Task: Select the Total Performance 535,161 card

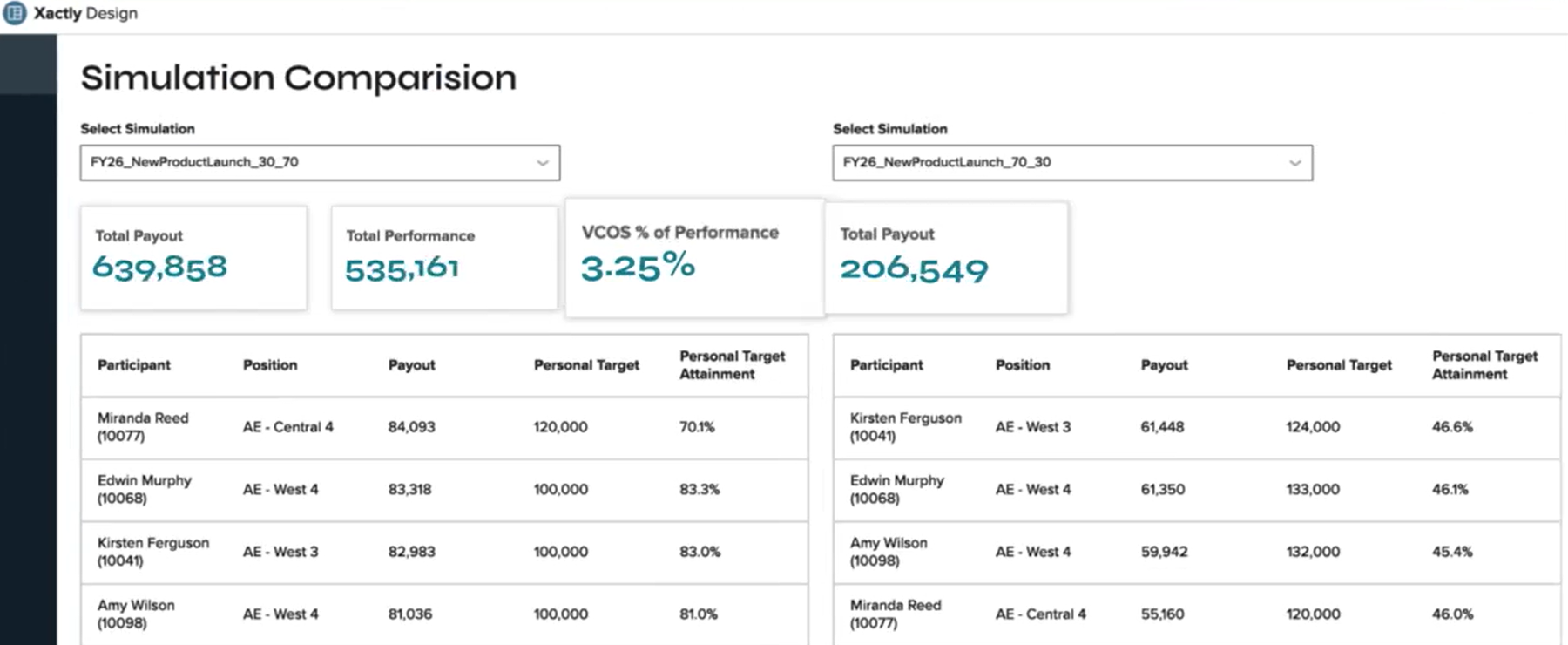Action: click(444, 258)
